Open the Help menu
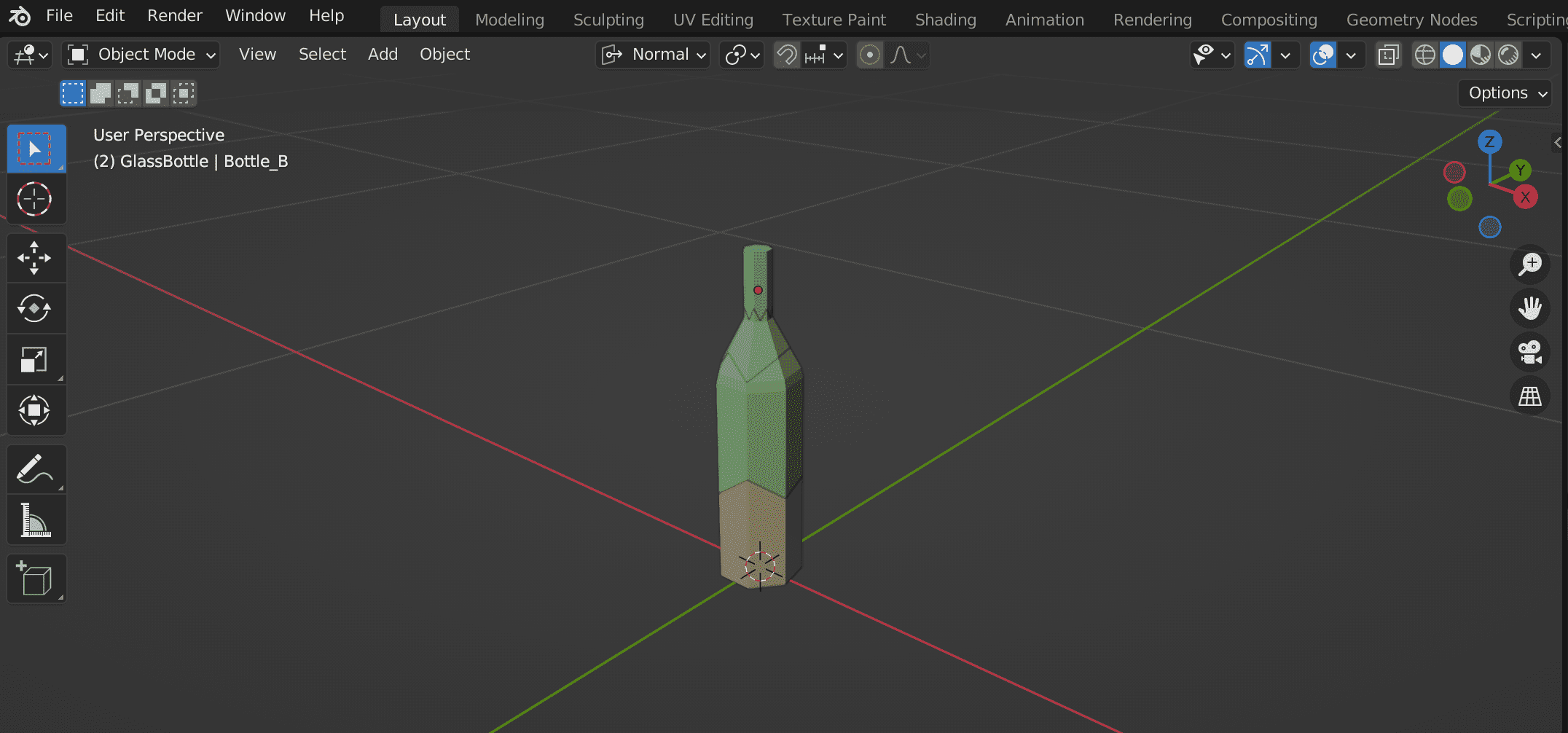 [326, 16]
